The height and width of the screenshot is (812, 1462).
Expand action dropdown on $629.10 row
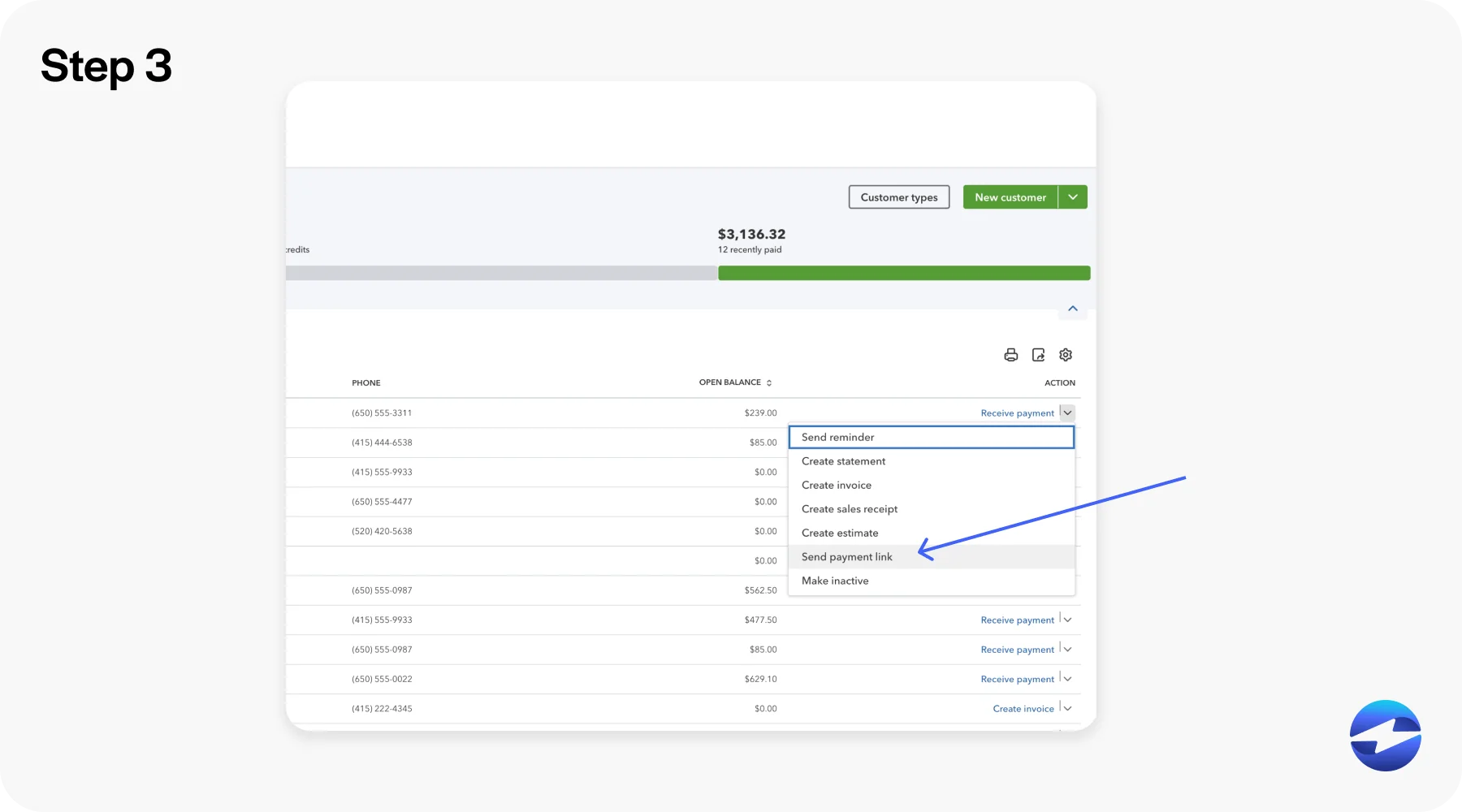[1067, 679]
